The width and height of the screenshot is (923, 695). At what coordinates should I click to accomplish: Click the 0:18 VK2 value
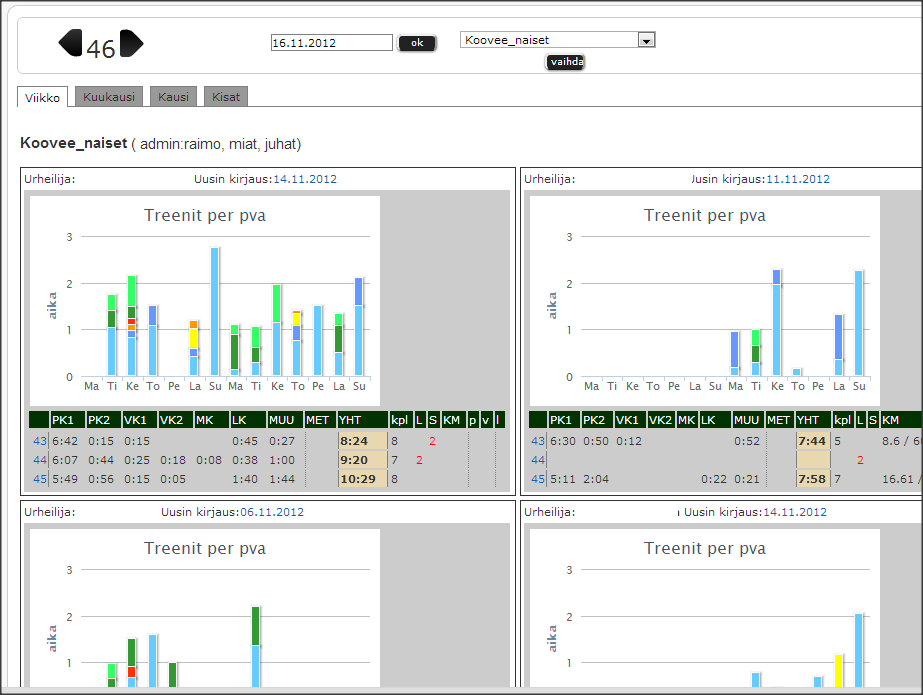[x=172, y=460]
